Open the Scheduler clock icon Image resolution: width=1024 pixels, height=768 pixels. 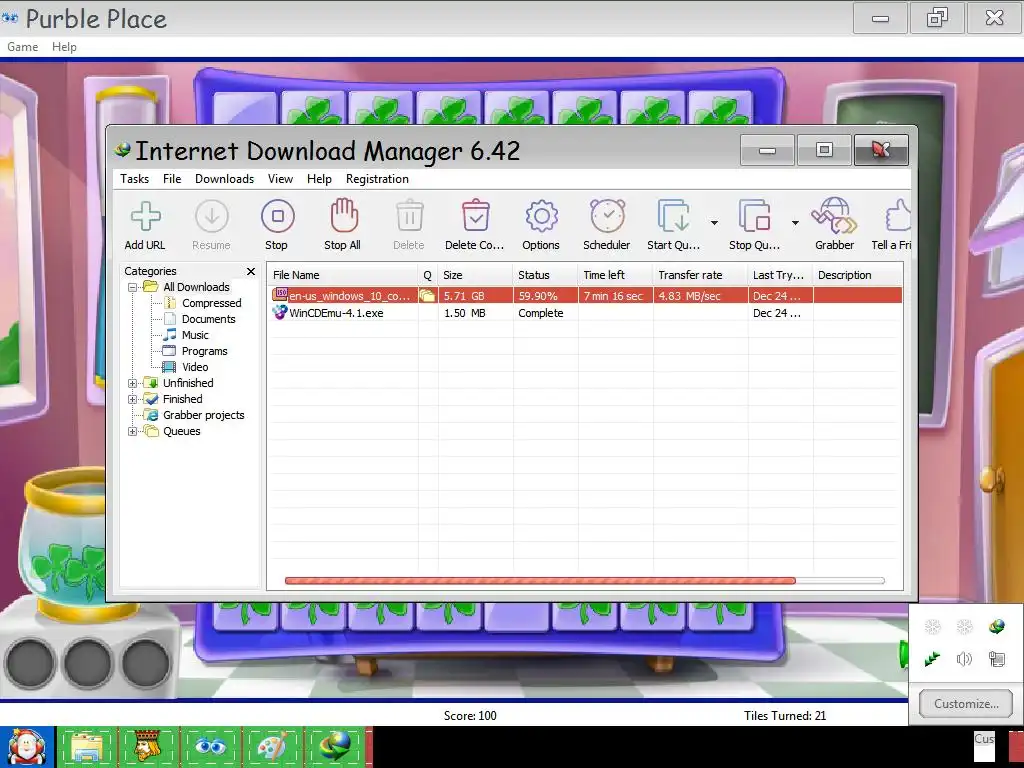(x=607, y=216)
